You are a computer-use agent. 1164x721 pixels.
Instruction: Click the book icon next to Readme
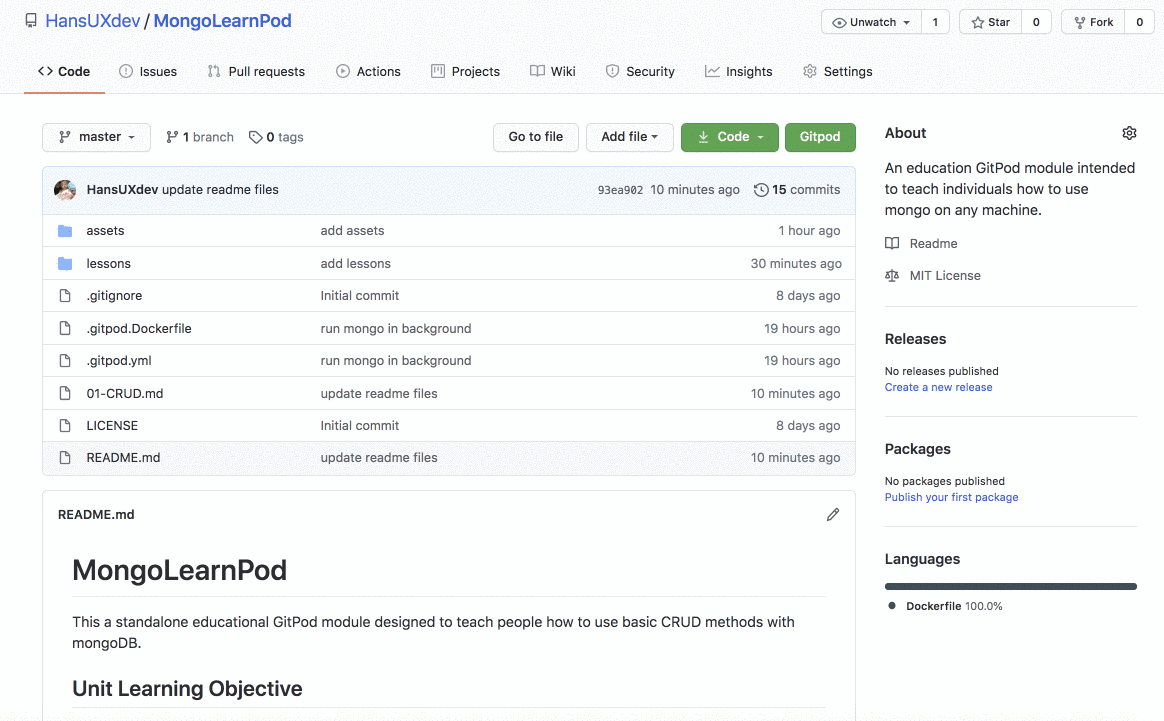tap(892, 244)
